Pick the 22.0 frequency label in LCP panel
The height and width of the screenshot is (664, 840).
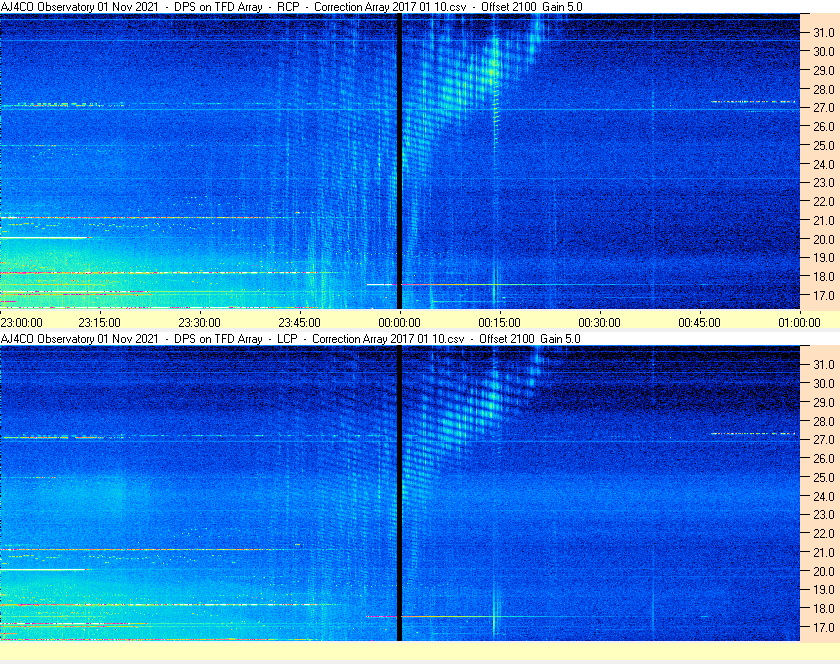[x=824, y=533]
